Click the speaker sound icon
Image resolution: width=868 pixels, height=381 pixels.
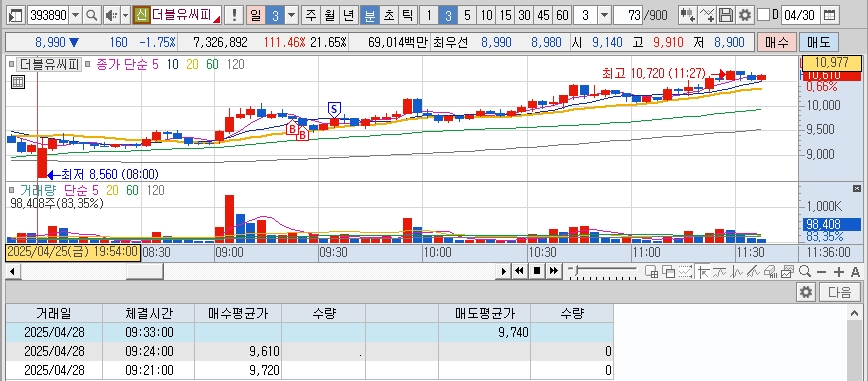click(x=111, y=15)
